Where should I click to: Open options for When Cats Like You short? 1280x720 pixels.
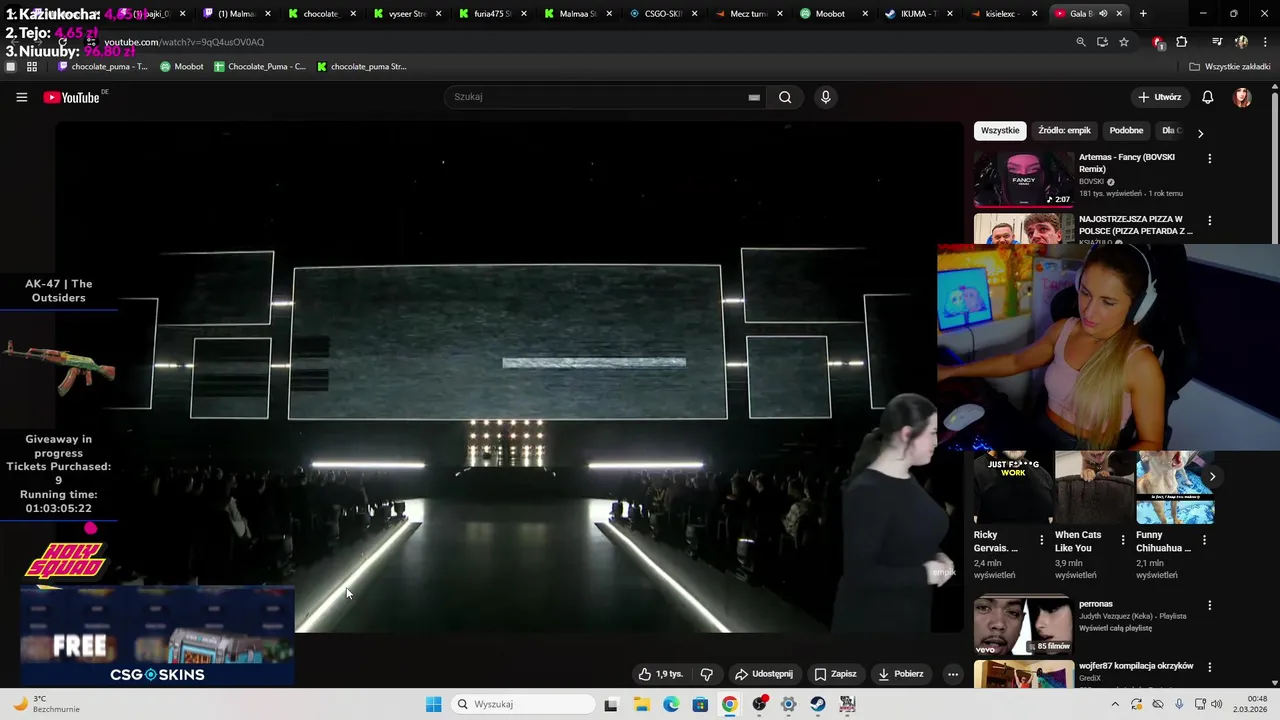(1122, 540)
